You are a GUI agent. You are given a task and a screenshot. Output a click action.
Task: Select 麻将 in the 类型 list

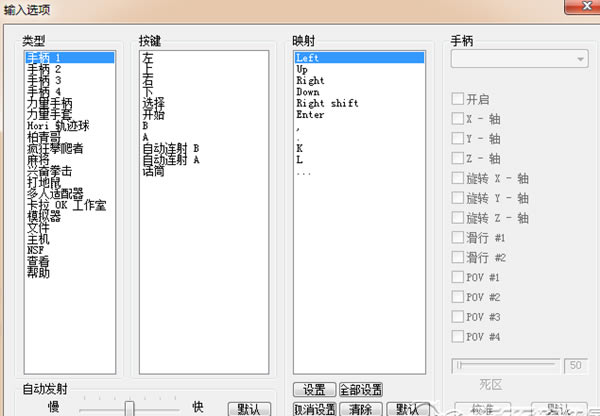38,160
